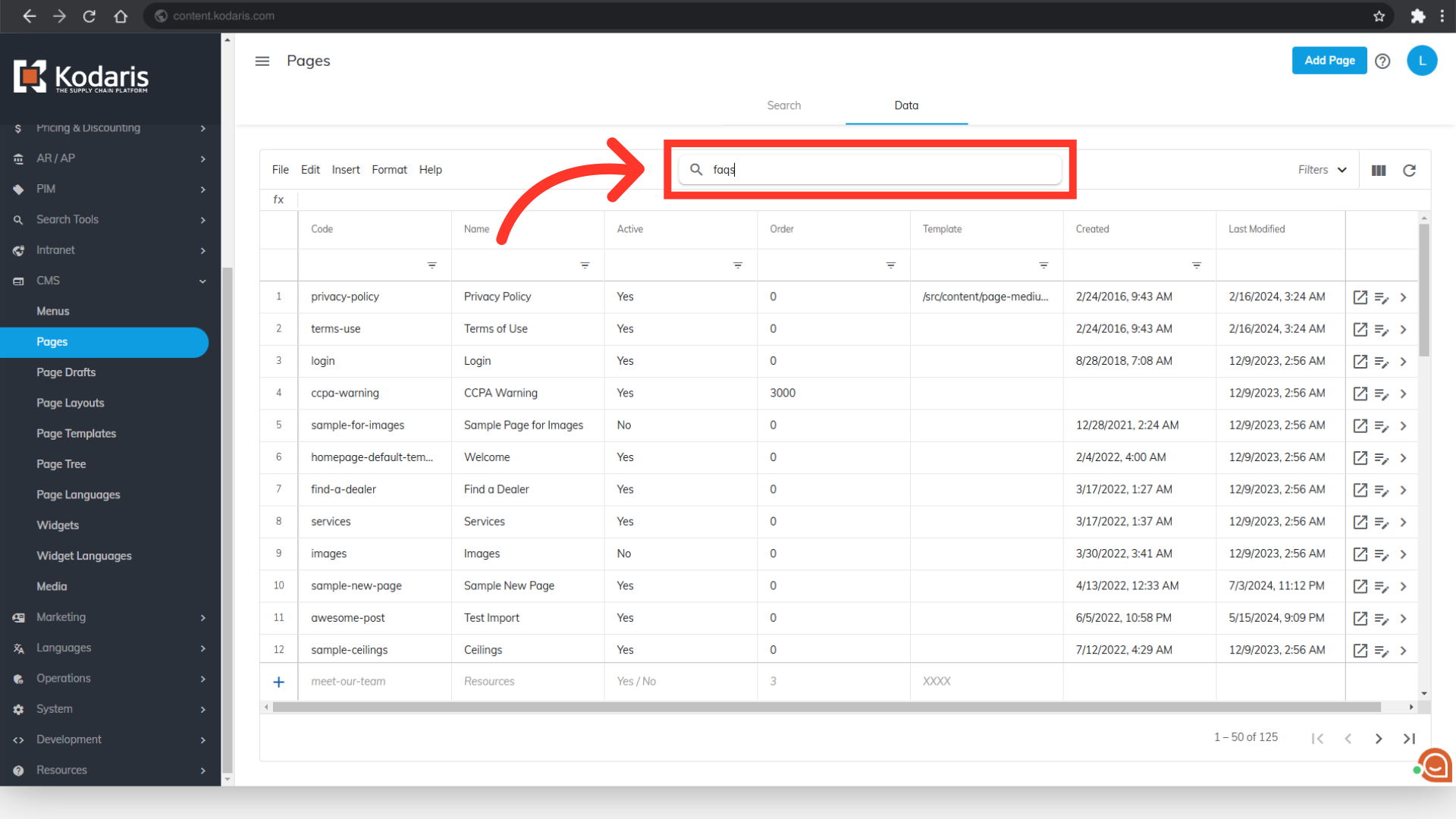
Task: Refresh the pages table
Action: click(1409, 171)
